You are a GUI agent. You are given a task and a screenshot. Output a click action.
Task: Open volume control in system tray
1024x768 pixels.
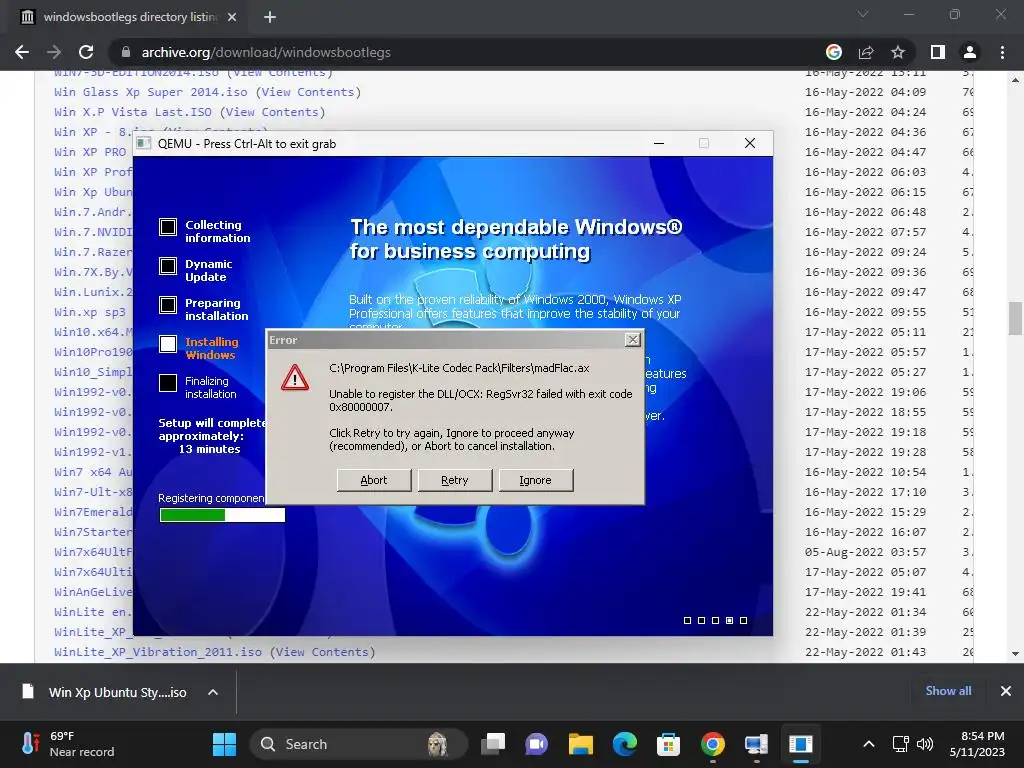pos(925,744)
